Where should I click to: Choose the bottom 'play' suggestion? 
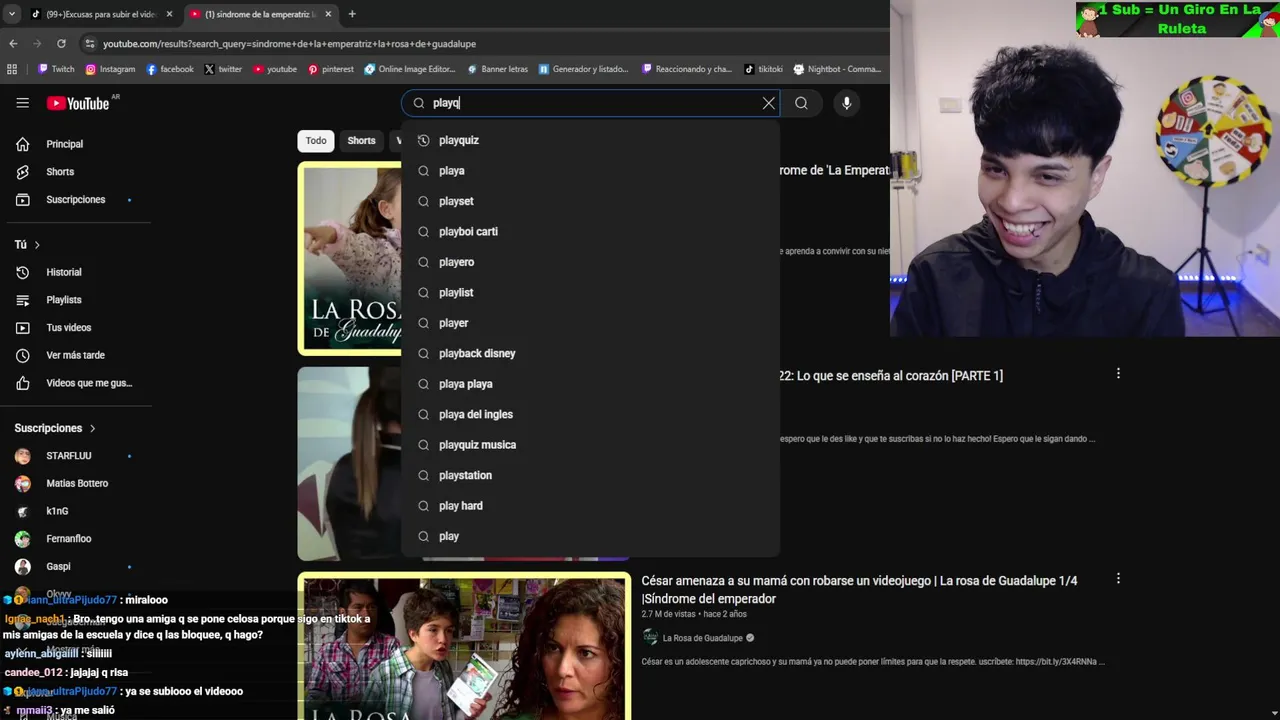[590, 537]
